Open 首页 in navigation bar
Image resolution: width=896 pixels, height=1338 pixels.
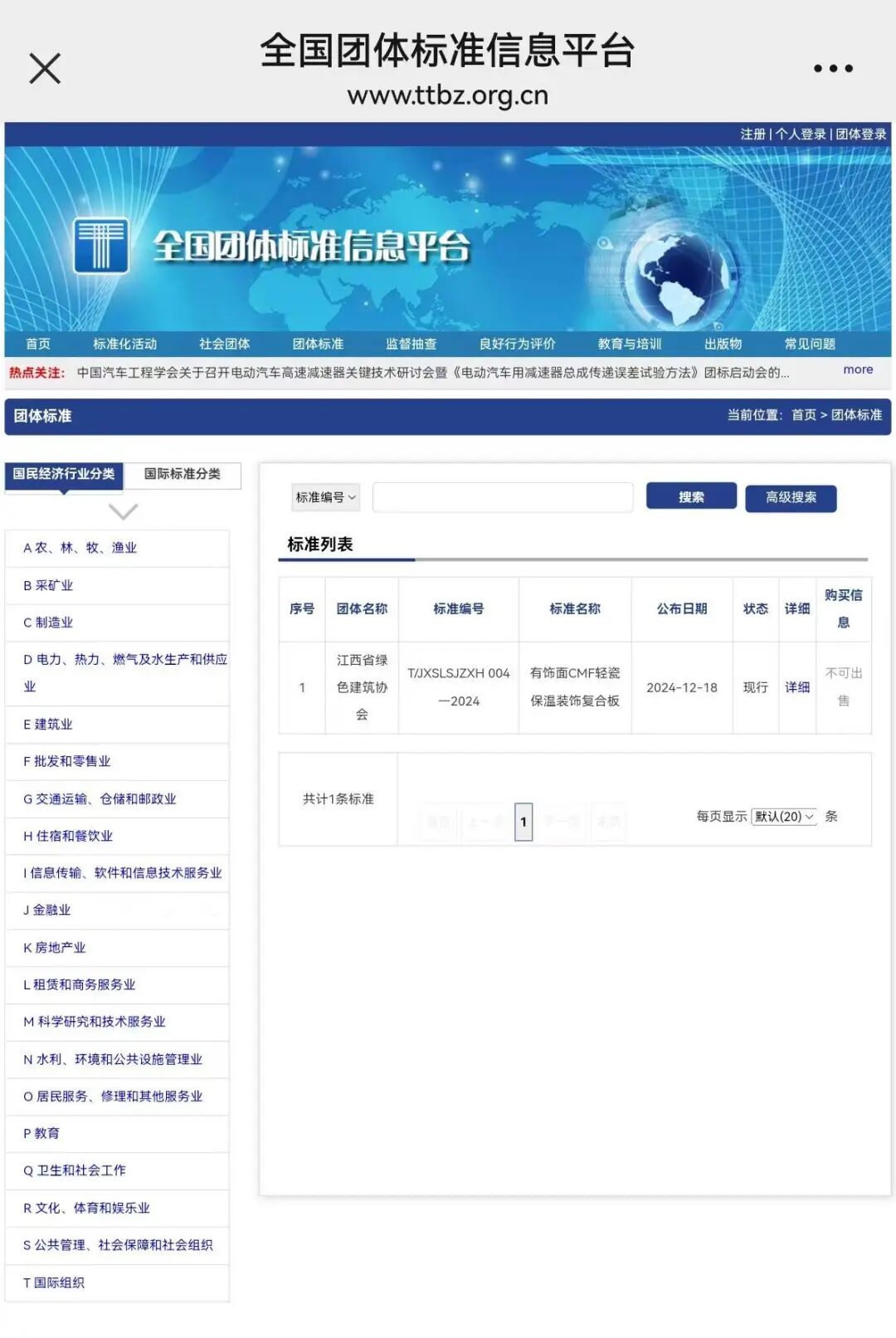38,344
